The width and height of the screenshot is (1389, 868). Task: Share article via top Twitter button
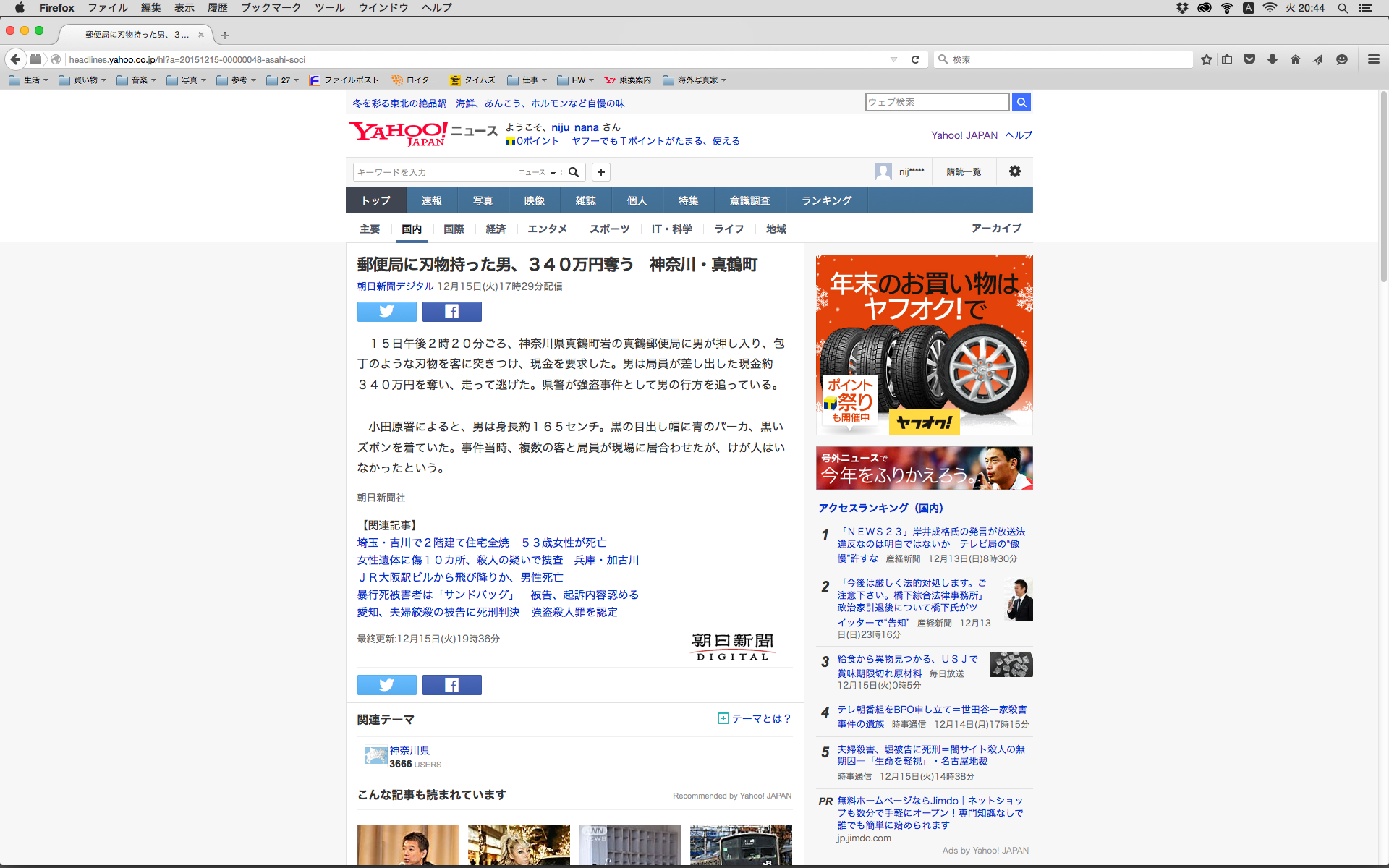tap(386, 311)
